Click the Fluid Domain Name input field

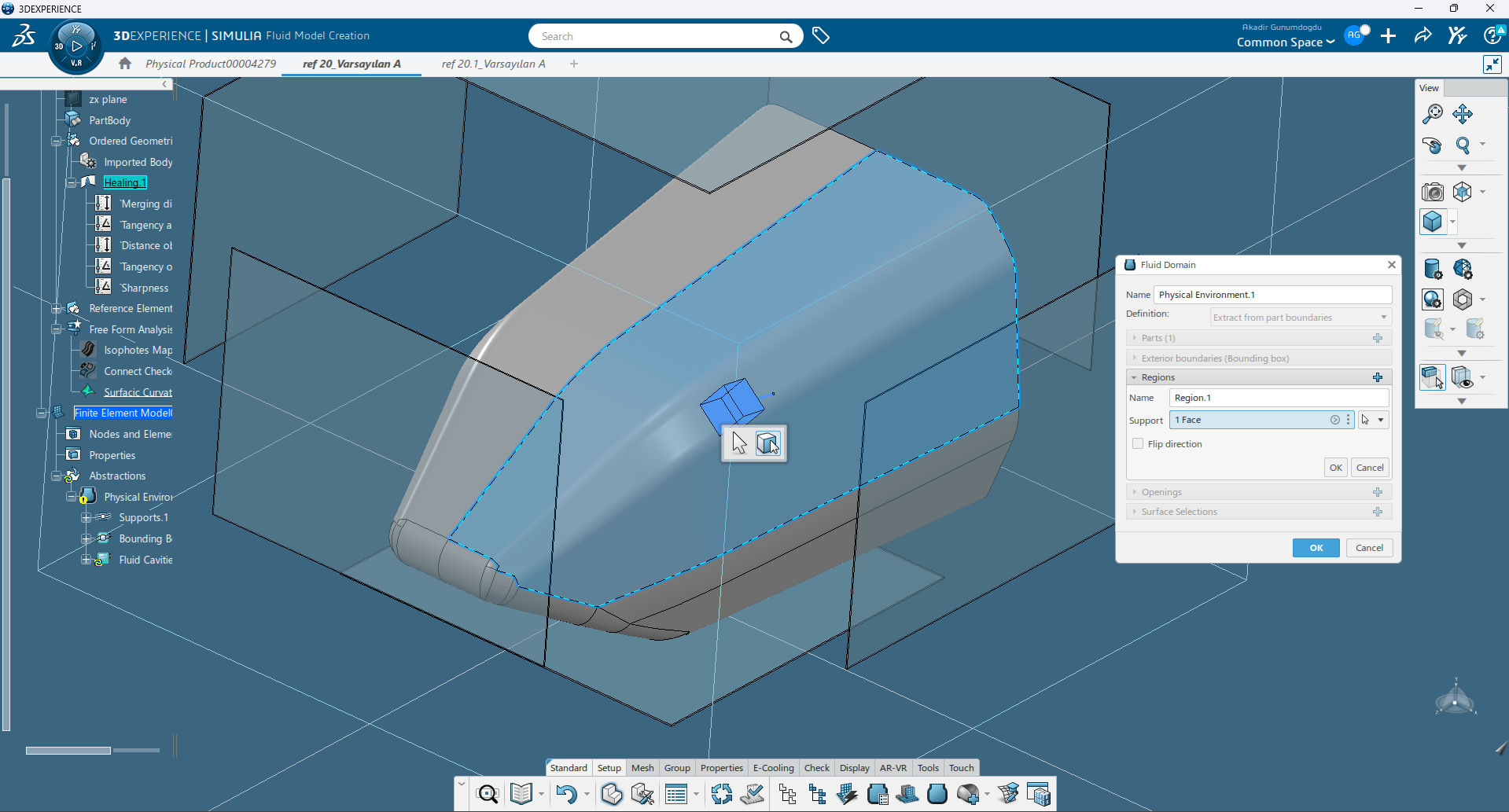pyautogui.click(x=1272, y=295)
